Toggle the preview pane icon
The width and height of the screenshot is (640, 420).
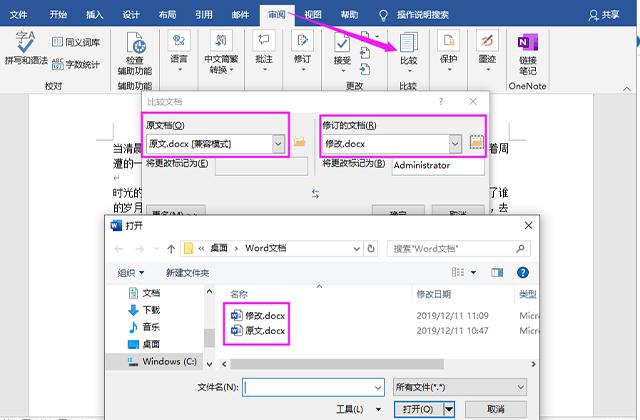[x=497, y=273]
